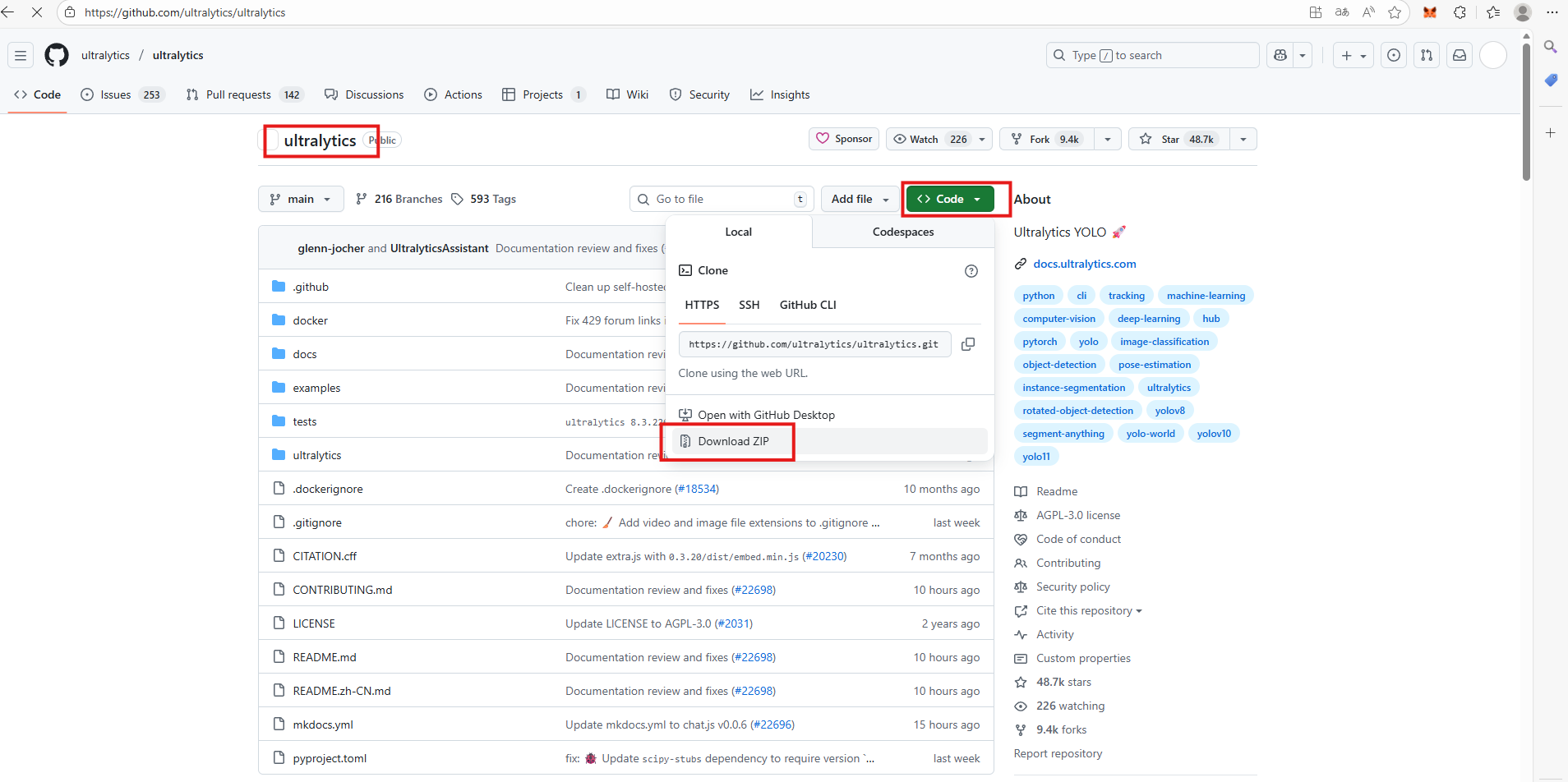The width and height of the screenshot is (1568, 782).
Task: Open the issues icon in header
Action: click(x=1394, y=55)
